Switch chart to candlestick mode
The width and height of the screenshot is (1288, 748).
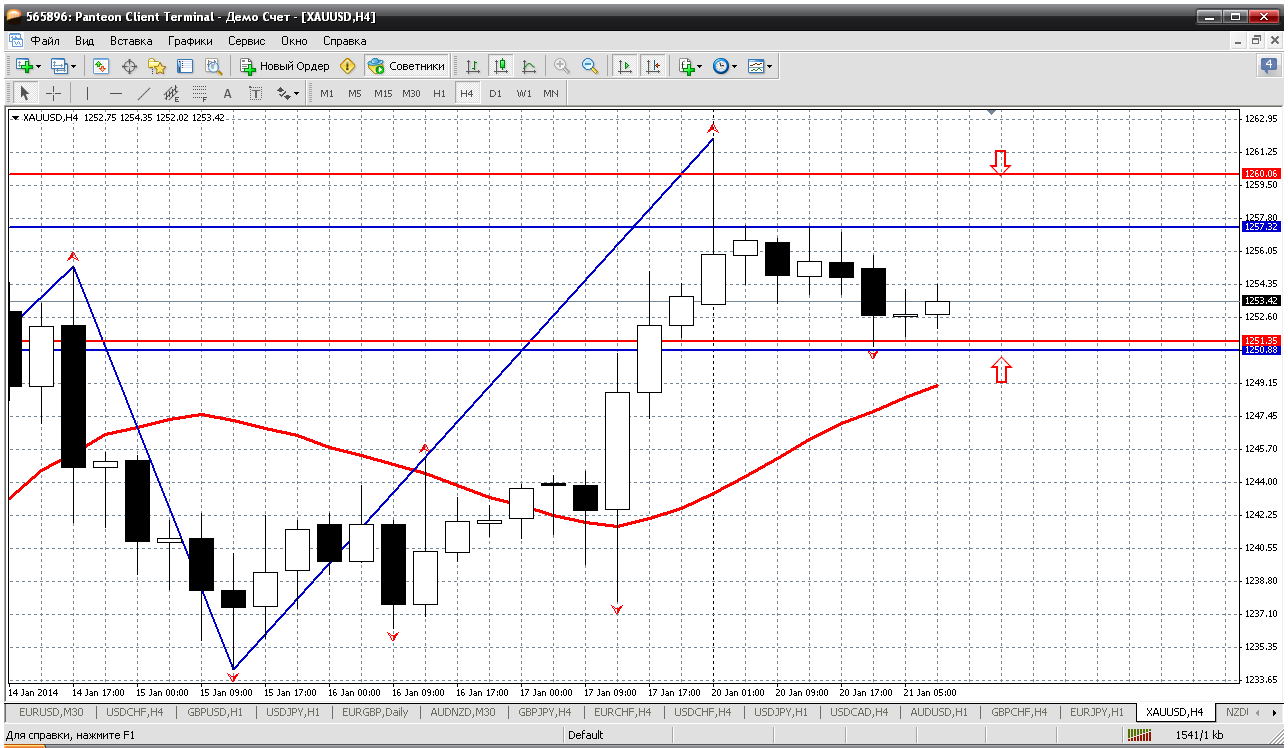point(501,66)
